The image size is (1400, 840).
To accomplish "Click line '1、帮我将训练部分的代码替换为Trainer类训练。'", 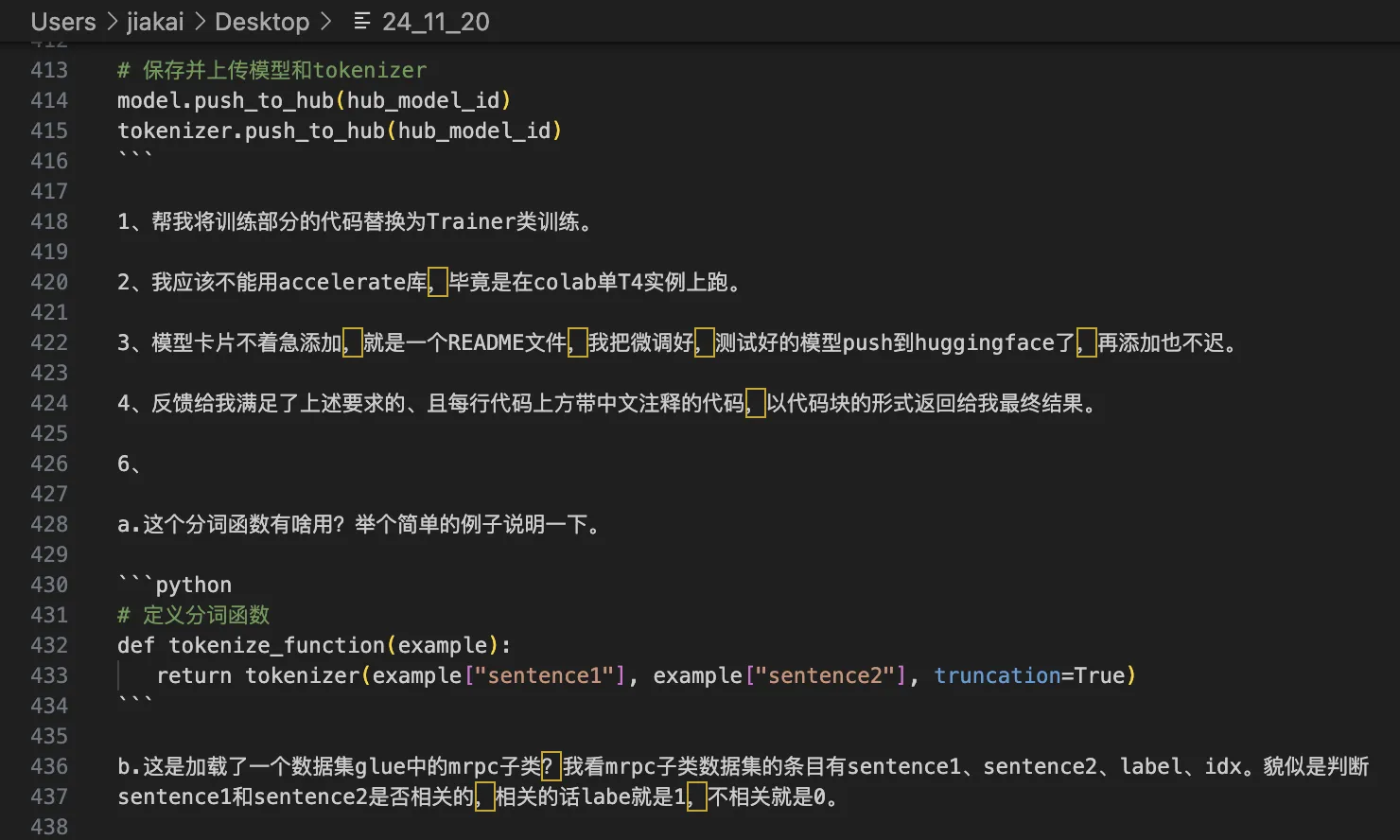I will click(357, 221).
